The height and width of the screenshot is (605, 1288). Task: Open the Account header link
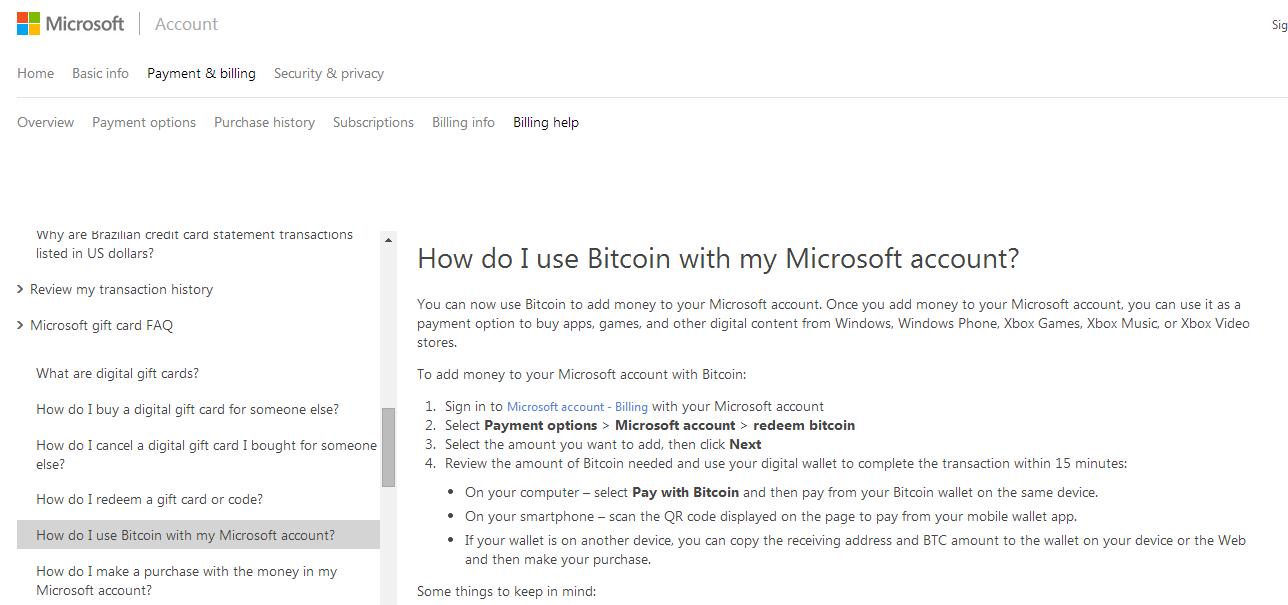point(186,24)
